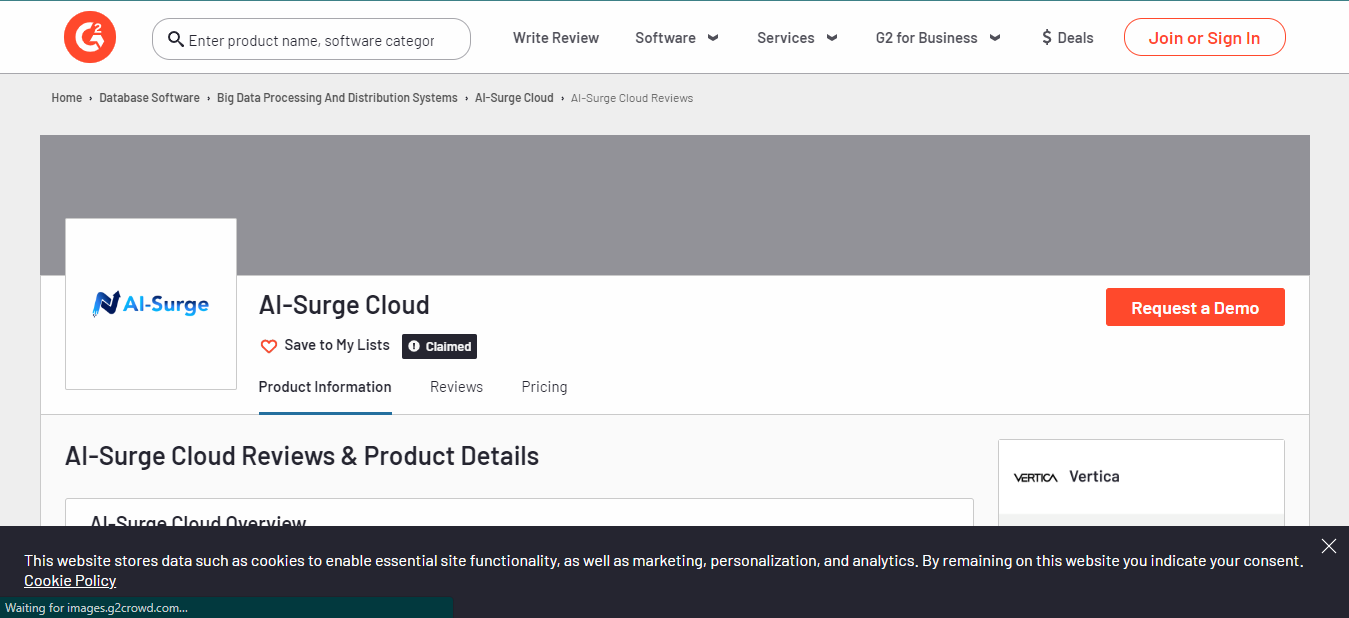Switch to the Pricing tab
Screen dimensions: 1349x618
tap(544, 387)
